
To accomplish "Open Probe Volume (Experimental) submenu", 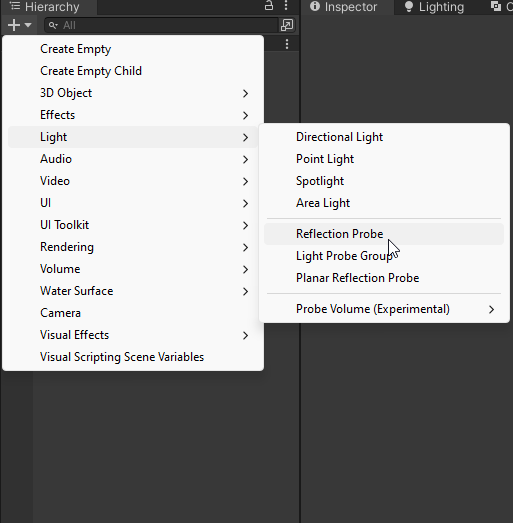I will click(x=384, y=309).
